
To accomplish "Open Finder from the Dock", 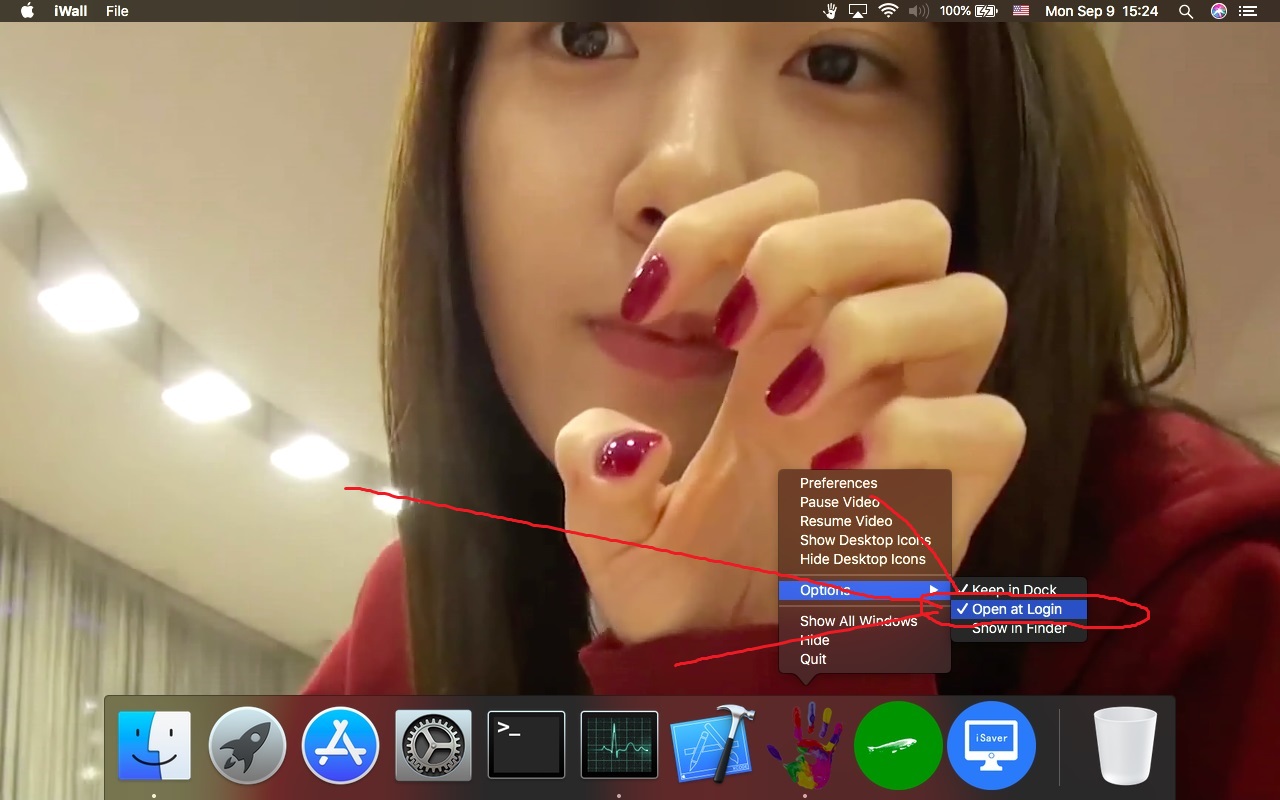I will coord(154,745).
